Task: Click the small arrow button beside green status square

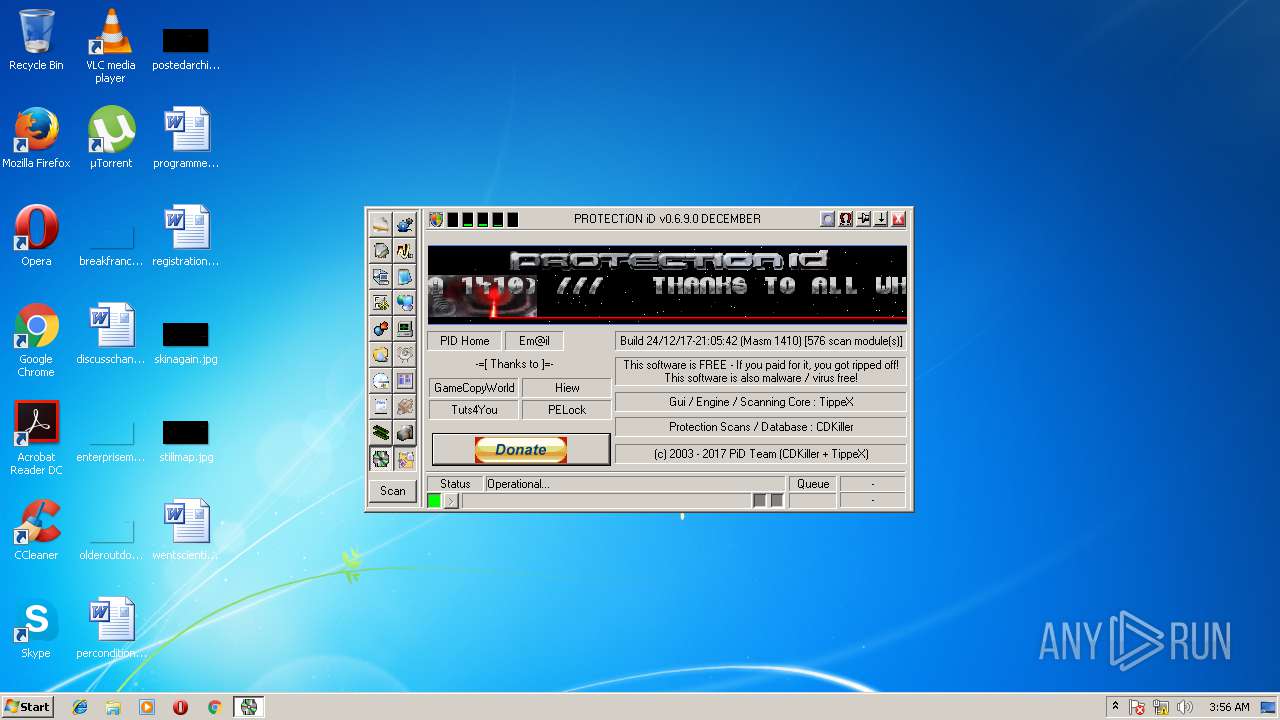Action: [451, 501]
